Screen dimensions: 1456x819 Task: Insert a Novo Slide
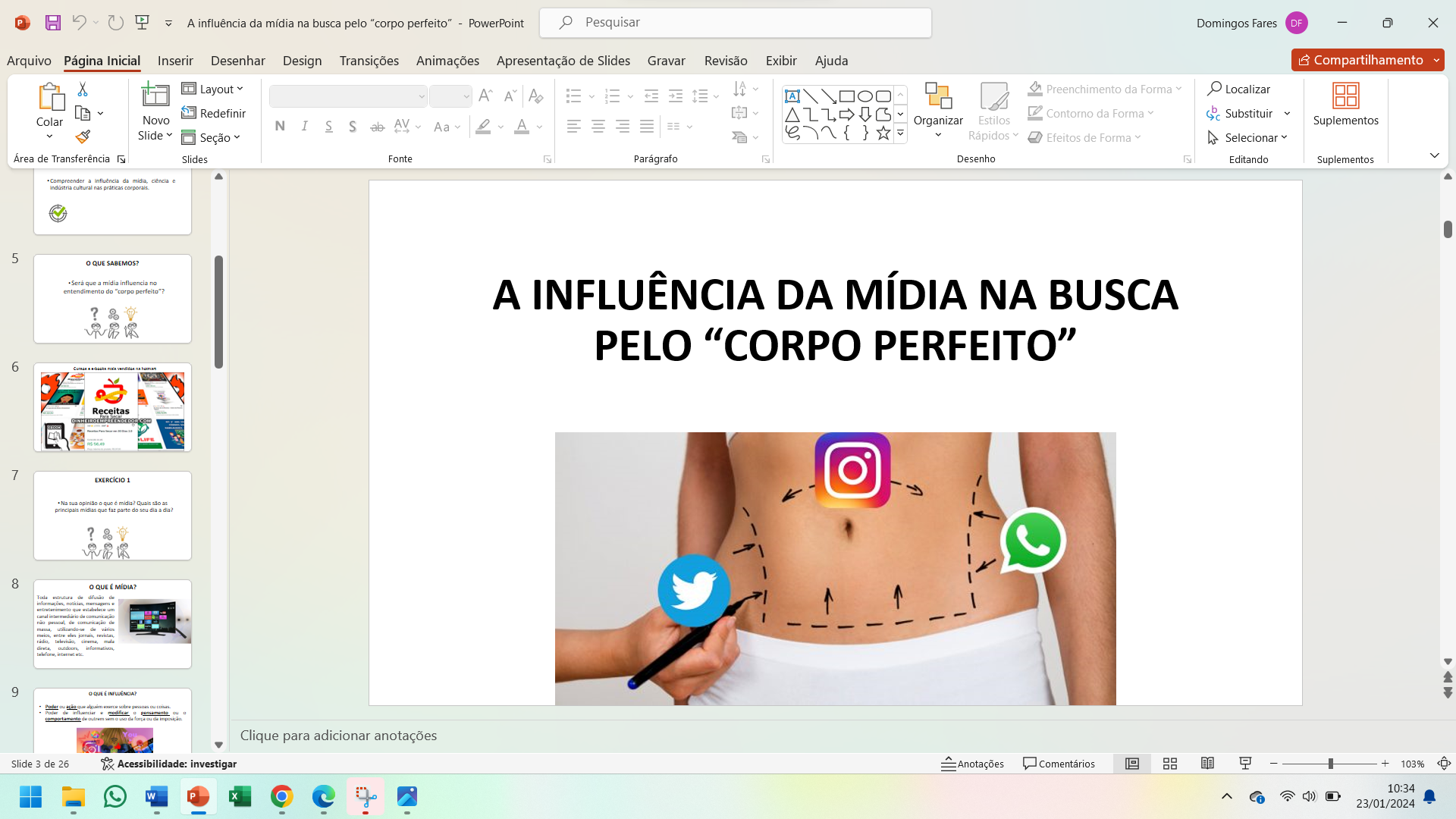tap(155, 112)
